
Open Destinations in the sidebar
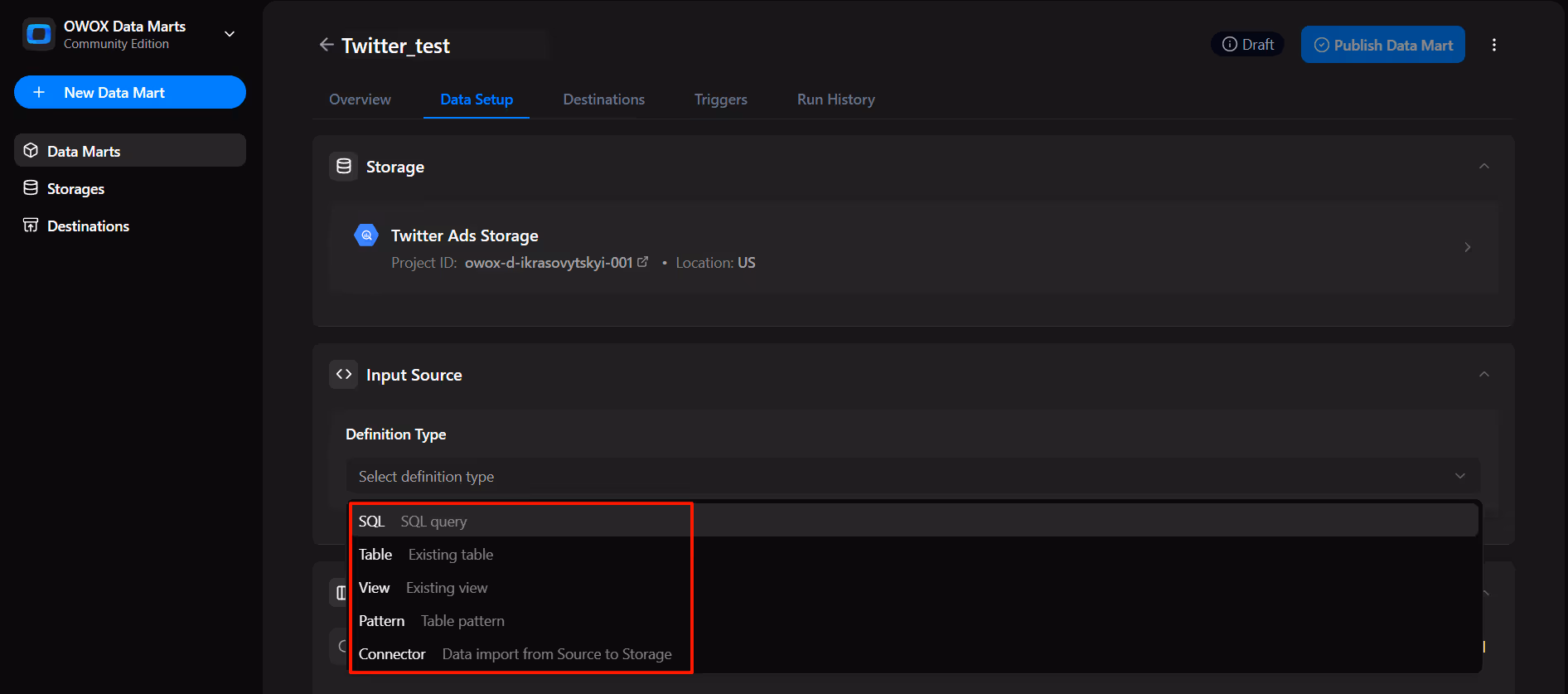[130, 226]
